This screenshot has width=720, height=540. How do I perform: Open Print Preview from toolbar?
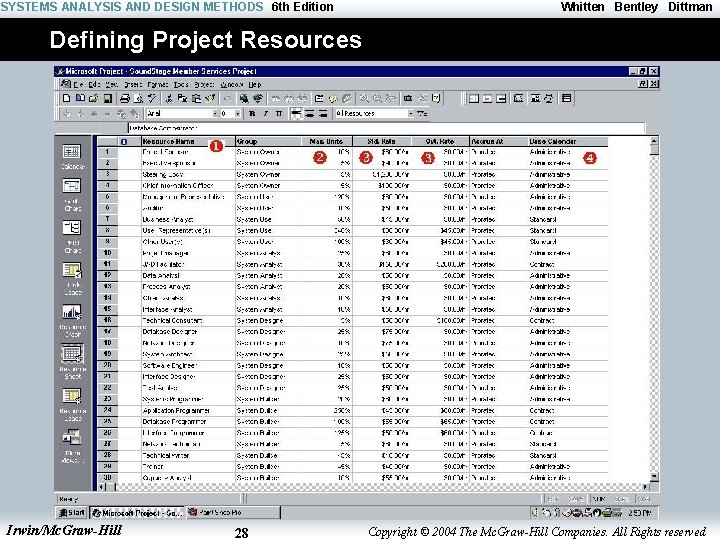point(138,98)
